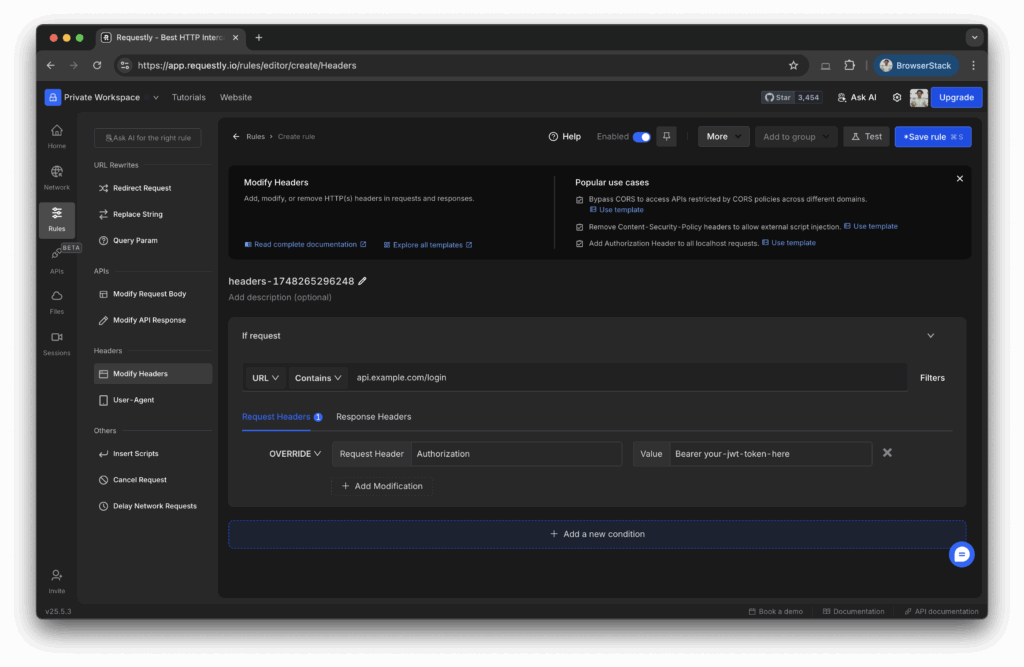
Task: Open Website in the top menu
Action: coord(236,97)
